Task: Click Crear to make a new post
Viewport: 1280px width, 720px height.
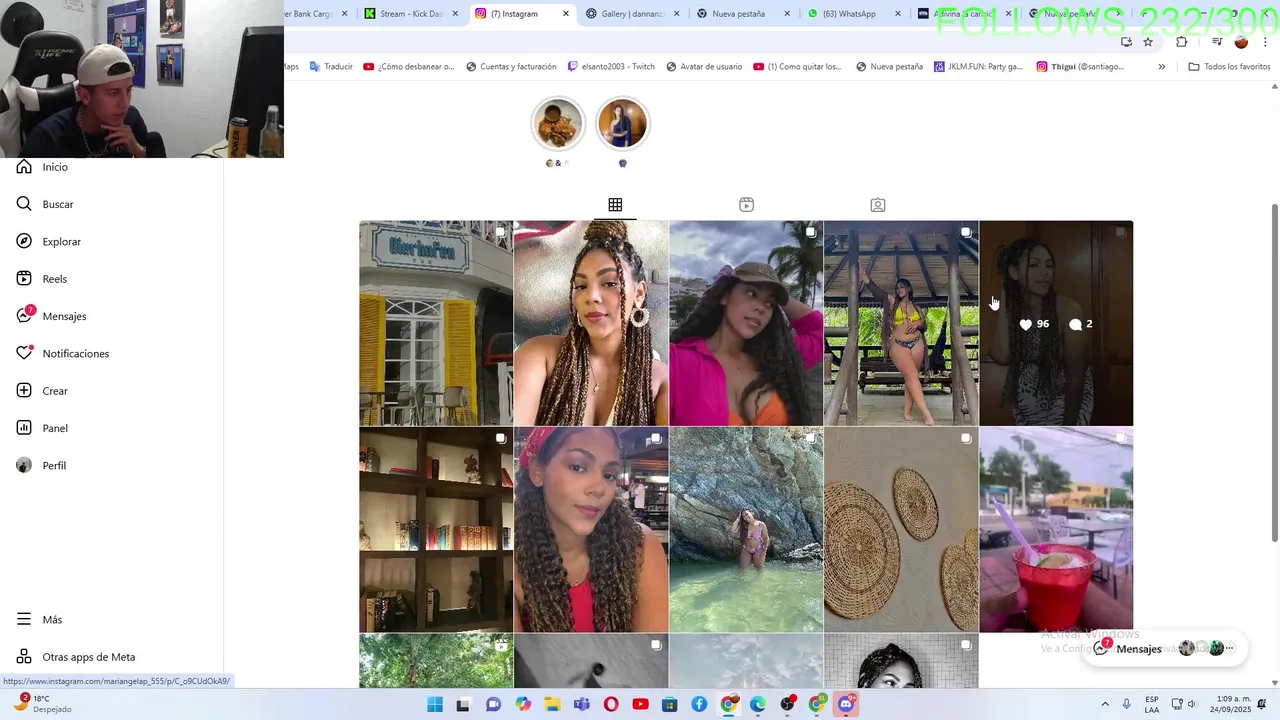Action: coord(42,391)
